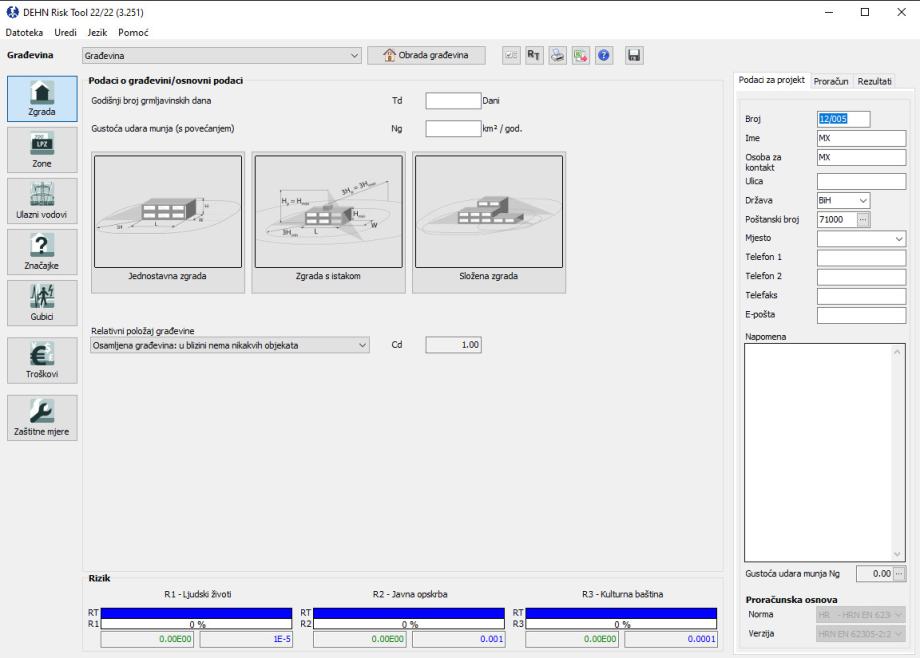Select Jednostavna zgrada building type
The image size is (920, 658).
(x=168, y=222)
